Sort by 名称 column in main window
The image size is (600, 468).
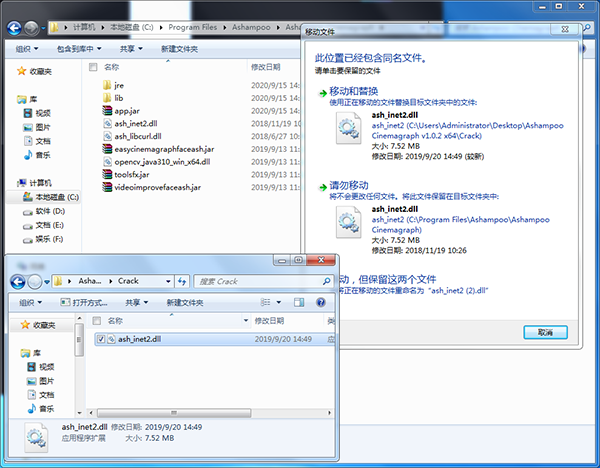(x=111, y=67)
